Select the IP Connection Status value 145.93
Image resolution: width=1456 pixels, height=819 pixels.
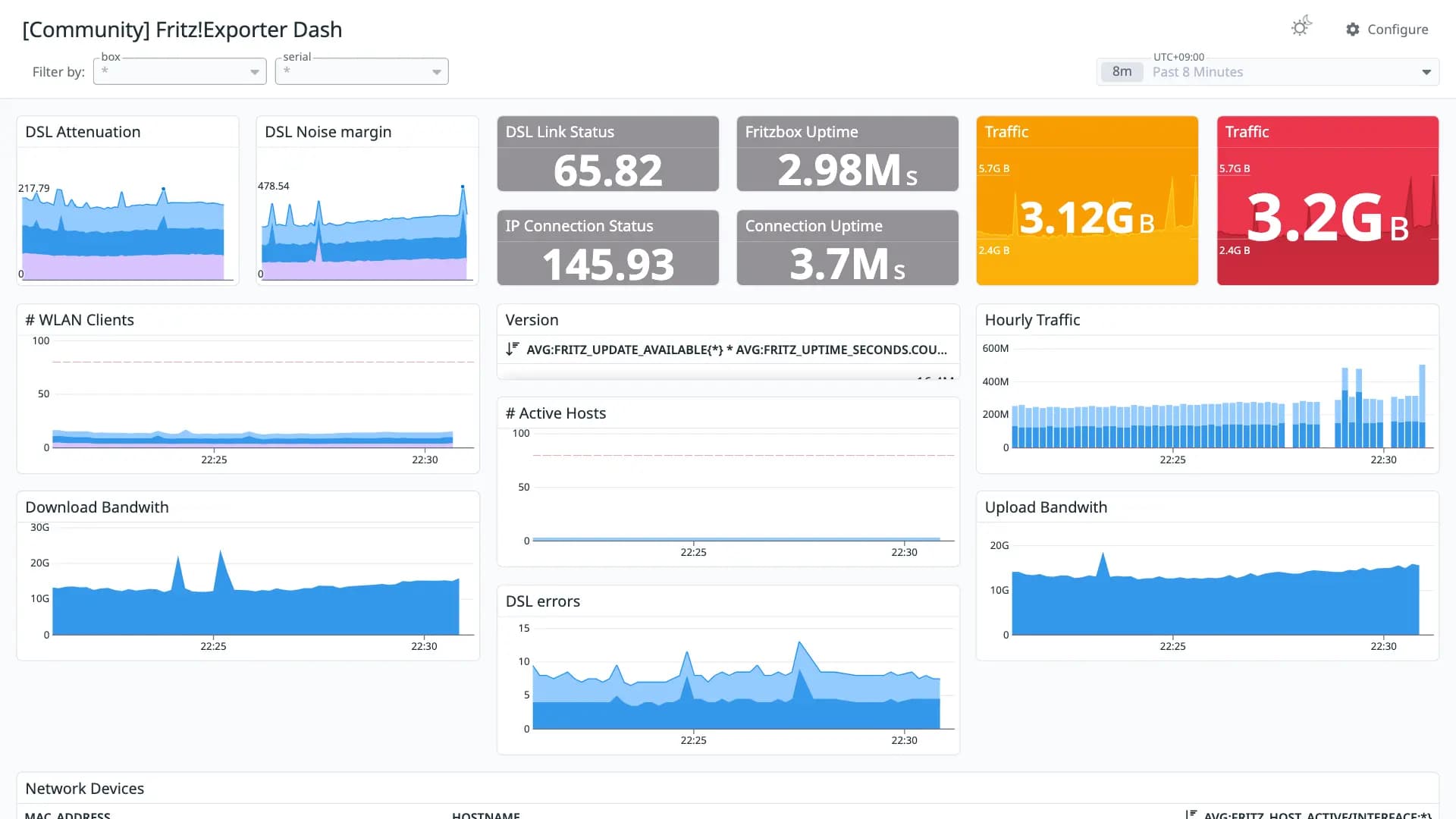608,265
